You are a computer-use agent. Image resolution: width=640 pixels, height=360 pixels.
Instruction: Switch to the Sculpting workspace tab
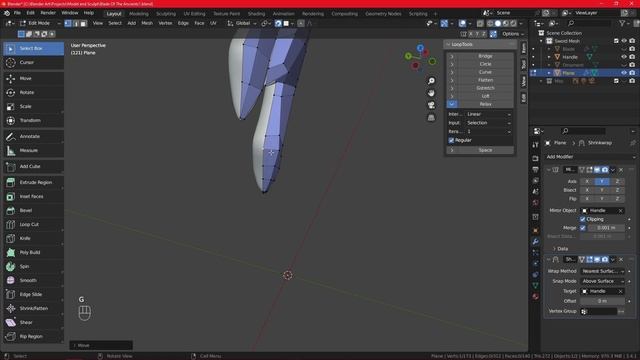(166, 13)
